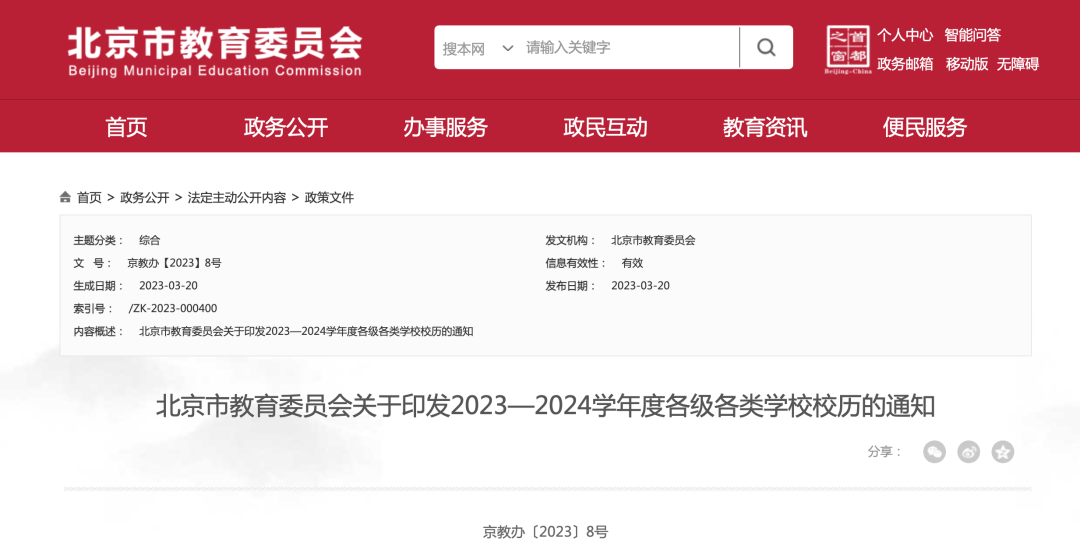The width and height of the screenshot is (1080, 549).
Task: Click 京教办〔2023〕8号 below the divider
Action: [546, 532]
